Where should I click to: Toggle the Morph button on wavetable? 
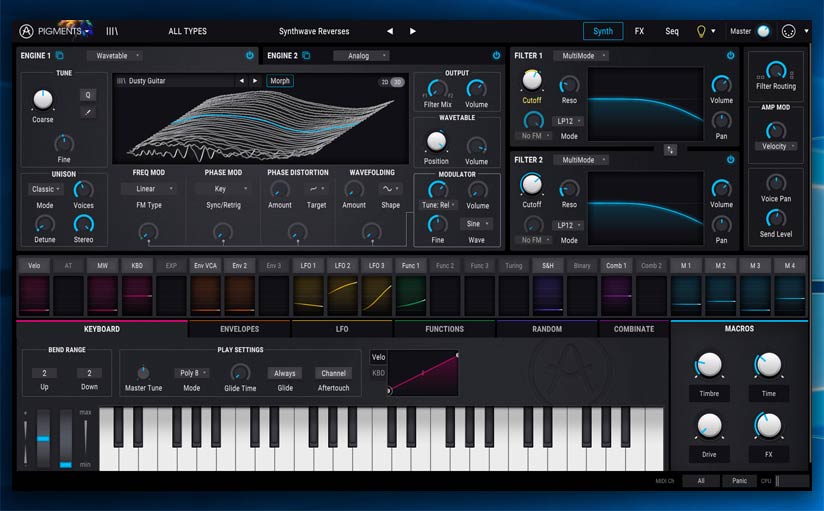point(280,81)
